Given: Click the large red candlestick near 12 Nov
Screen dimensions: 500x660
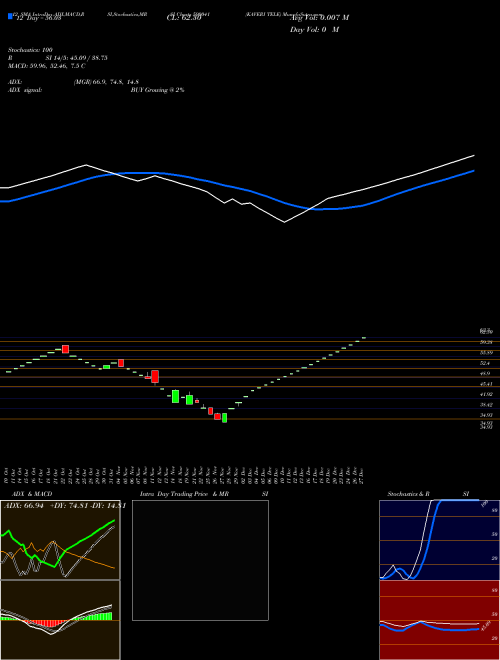Looking at the screenshot, I should [x=155, y=377].
